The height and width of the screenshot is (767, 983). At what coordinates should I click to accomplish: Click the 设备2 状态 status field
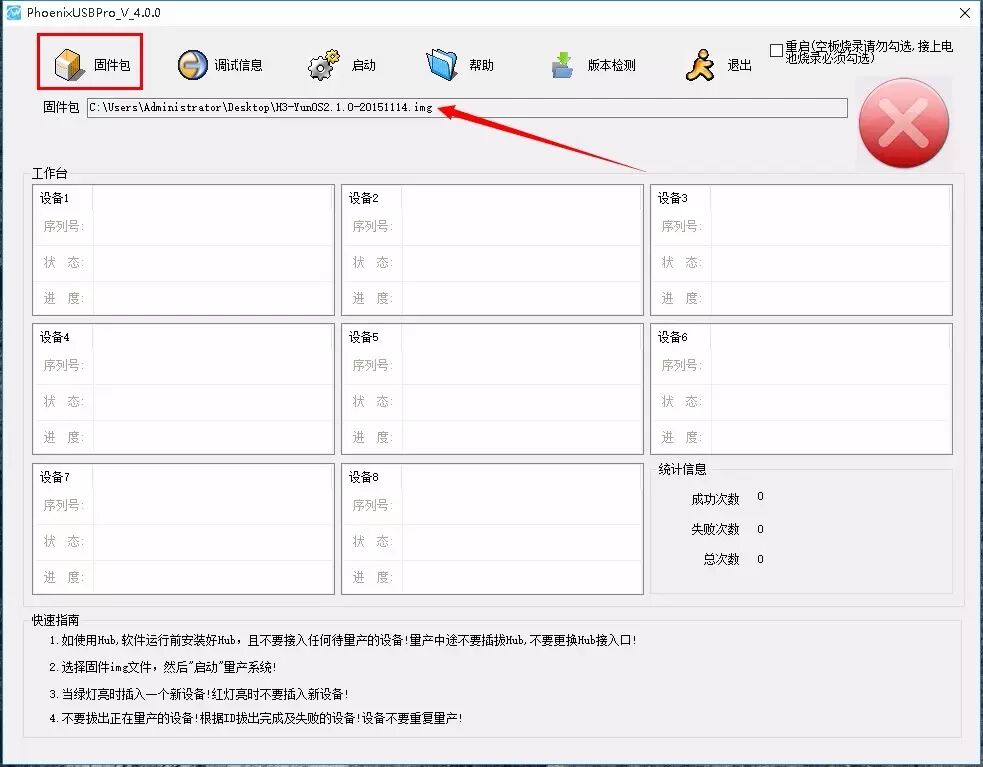click(x=521, y=263)
